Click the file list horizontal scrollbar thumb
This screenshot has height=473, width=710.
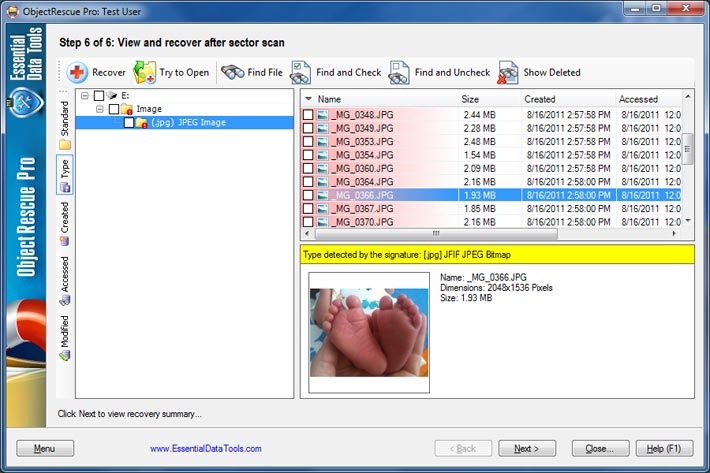coord(436,234)
